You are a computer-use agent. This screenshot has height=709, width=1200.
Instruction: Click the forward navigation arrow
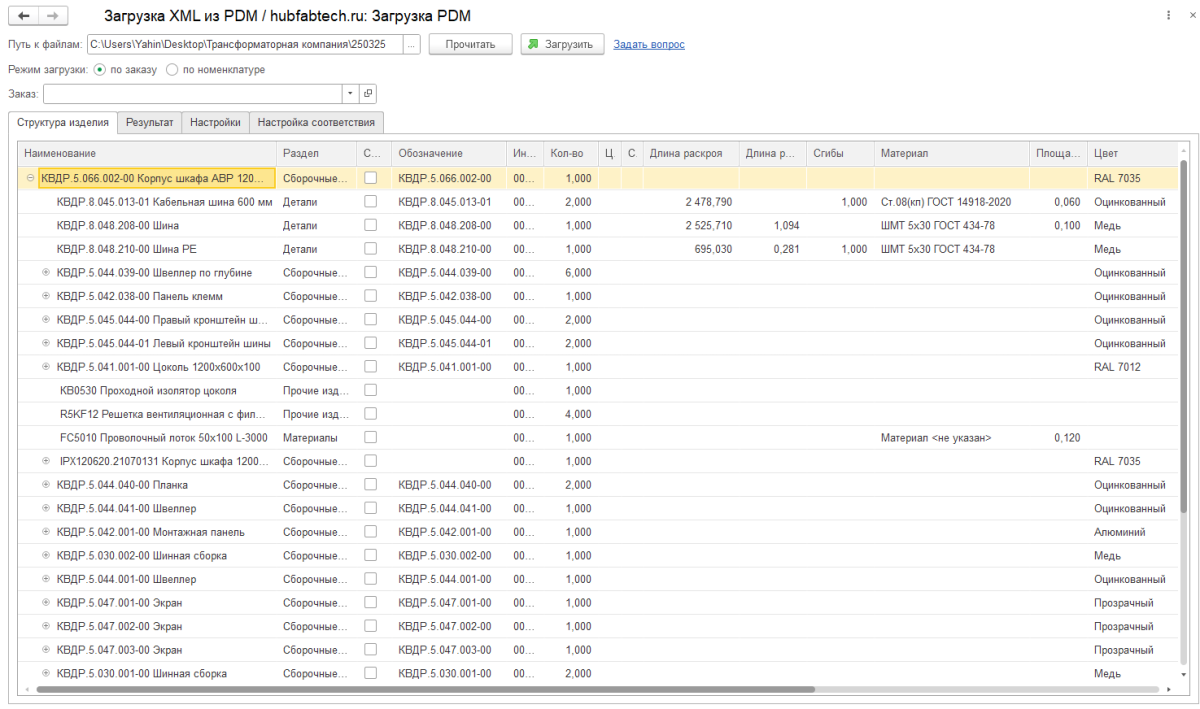tap(52, 17)
